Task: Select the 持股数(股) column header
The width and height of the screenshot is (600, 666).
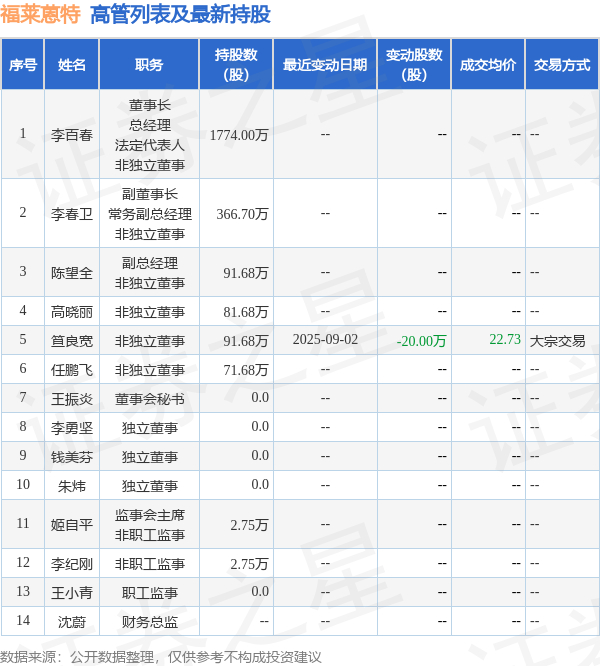Action: click(236, 65)
